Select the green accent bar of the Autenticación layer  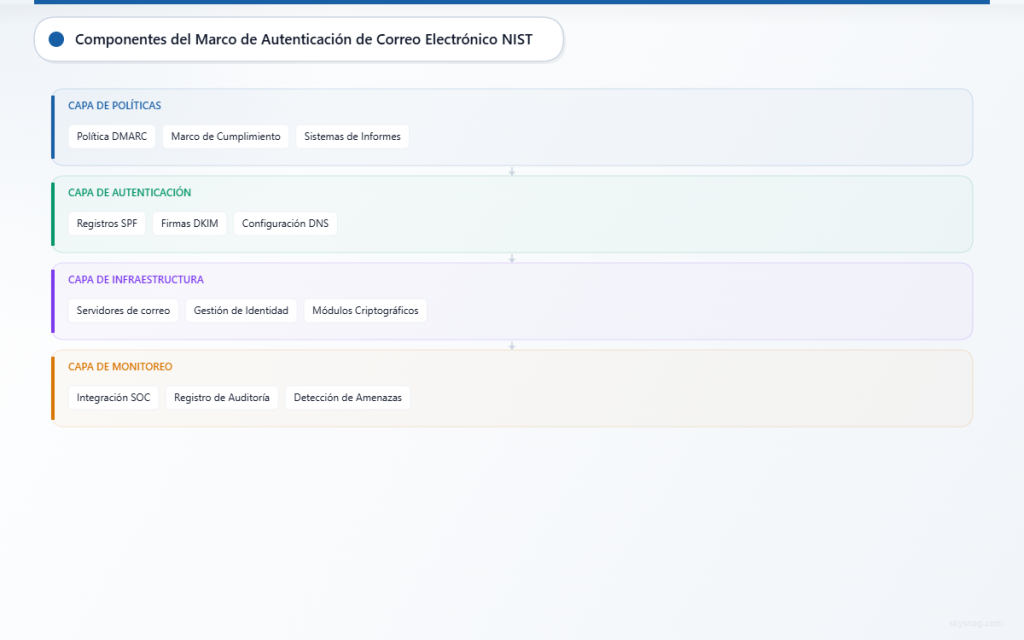pos(53,214)
